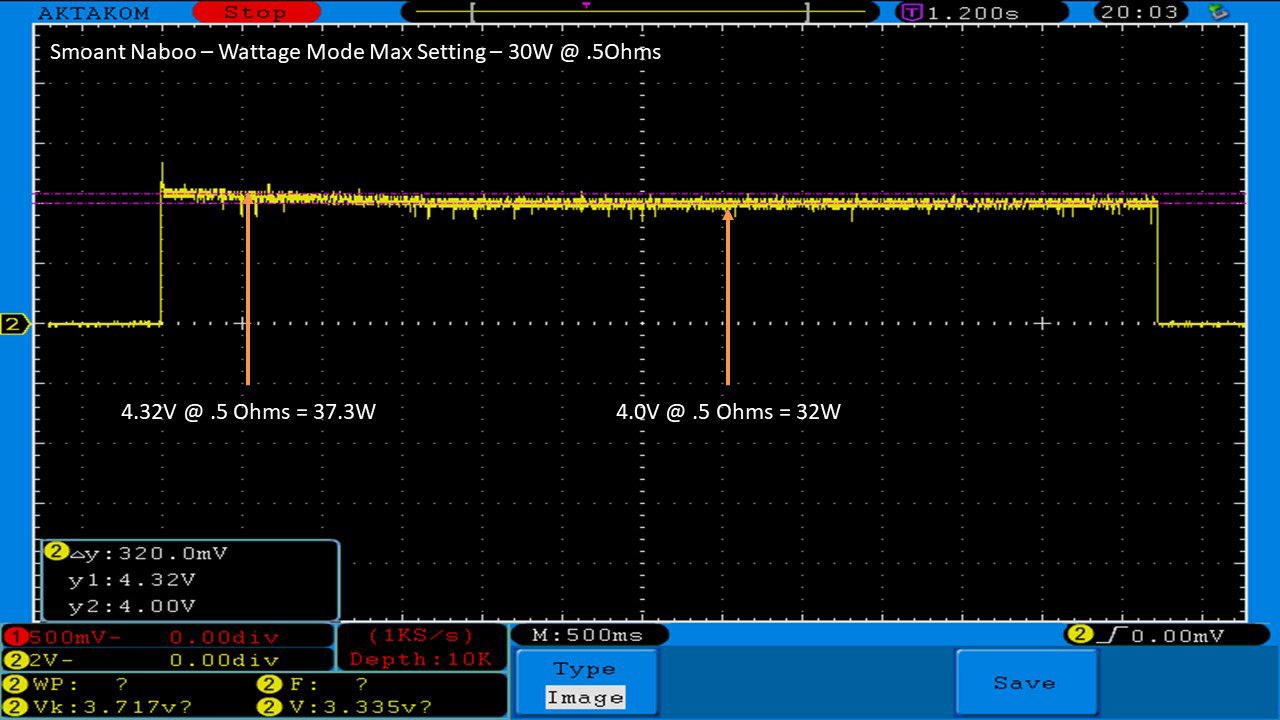Select the channel 2 2V scale row

[x=167, y=660]
